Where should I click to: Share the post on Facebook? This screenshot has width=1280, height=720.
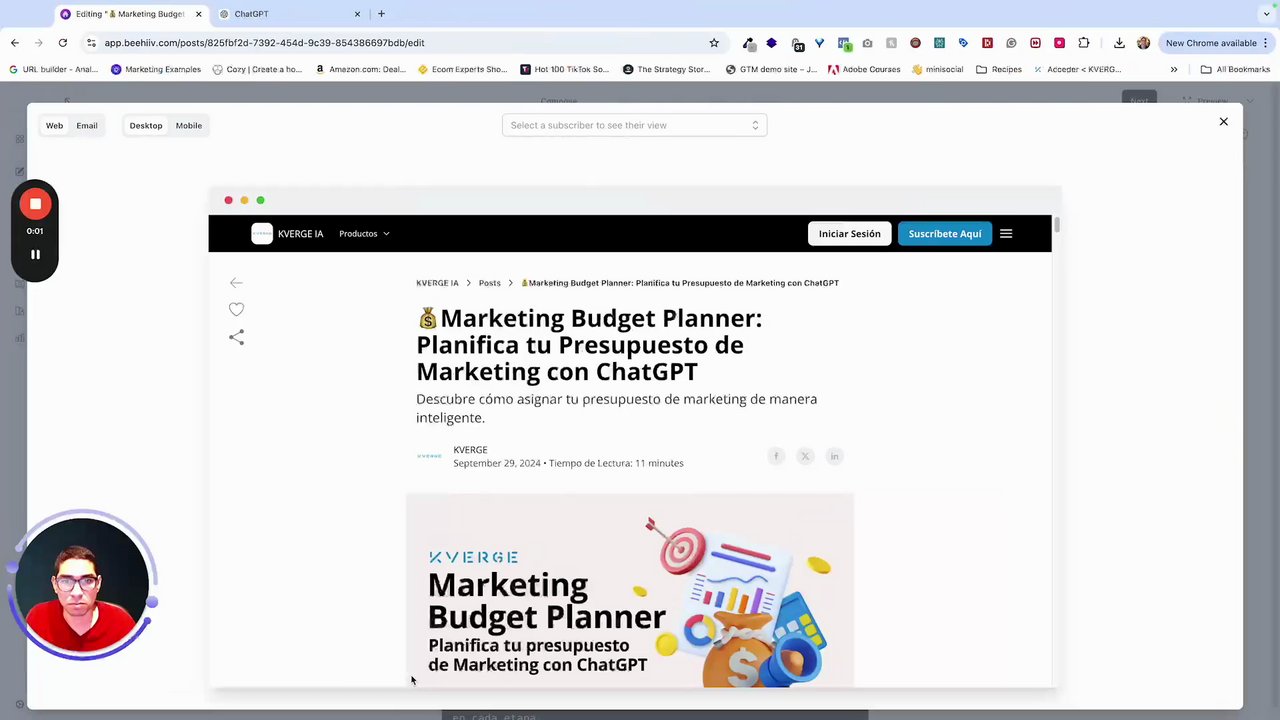point(776,456)
